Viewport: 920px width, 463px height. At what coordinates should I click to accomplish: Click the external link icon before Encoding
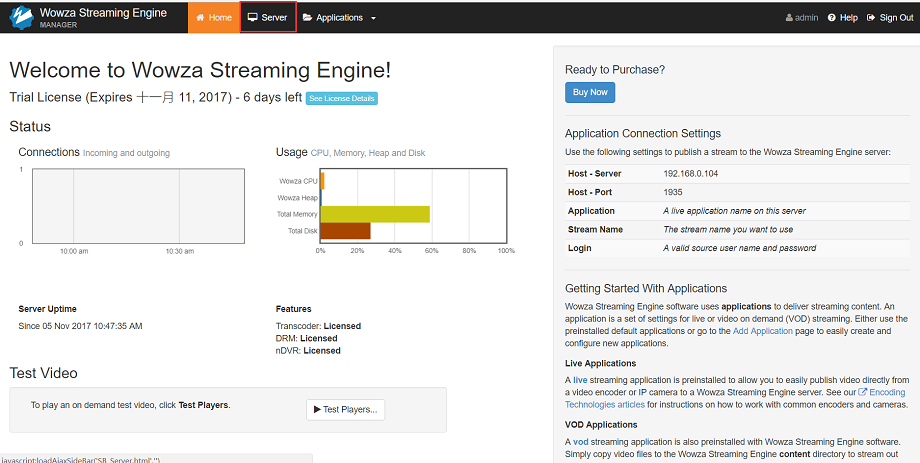pyautogui.click(x=862, y=392)
